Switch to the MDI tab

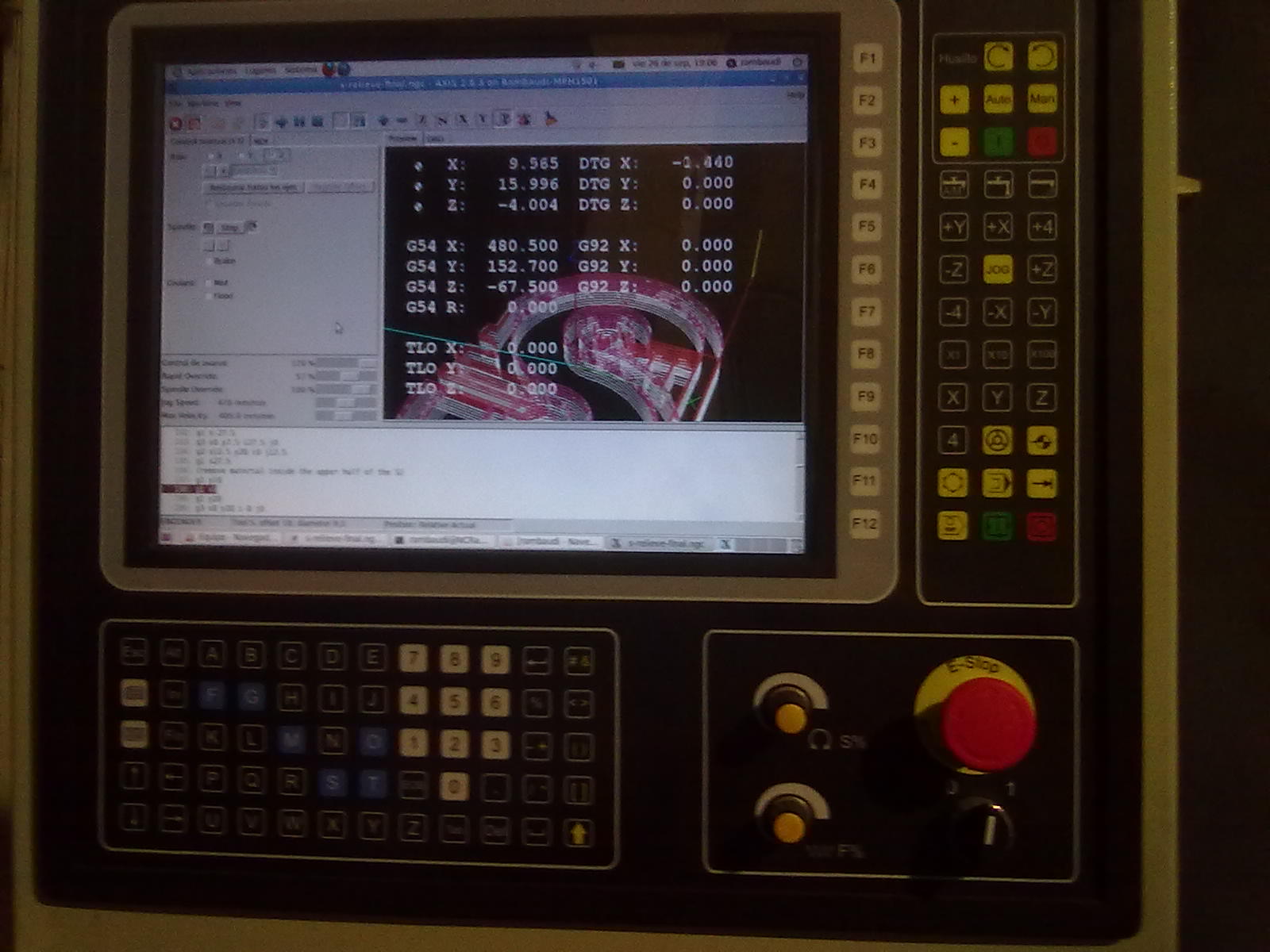pyautogui.click(x=260, y=141)
